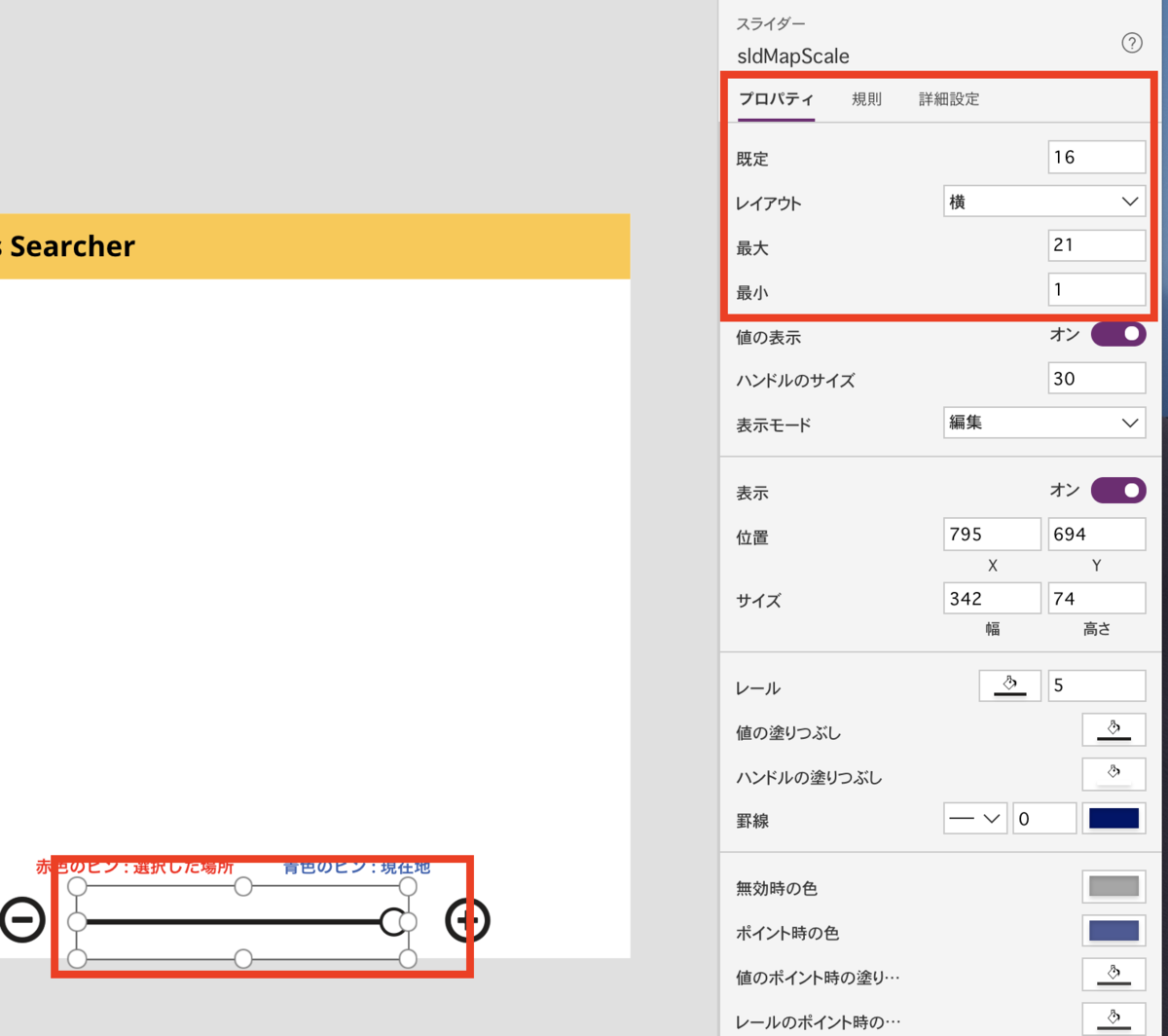Click the navy 罫線 color swatch
The height and width of the screenshot is (1036, 1168).
point(1113,818)
